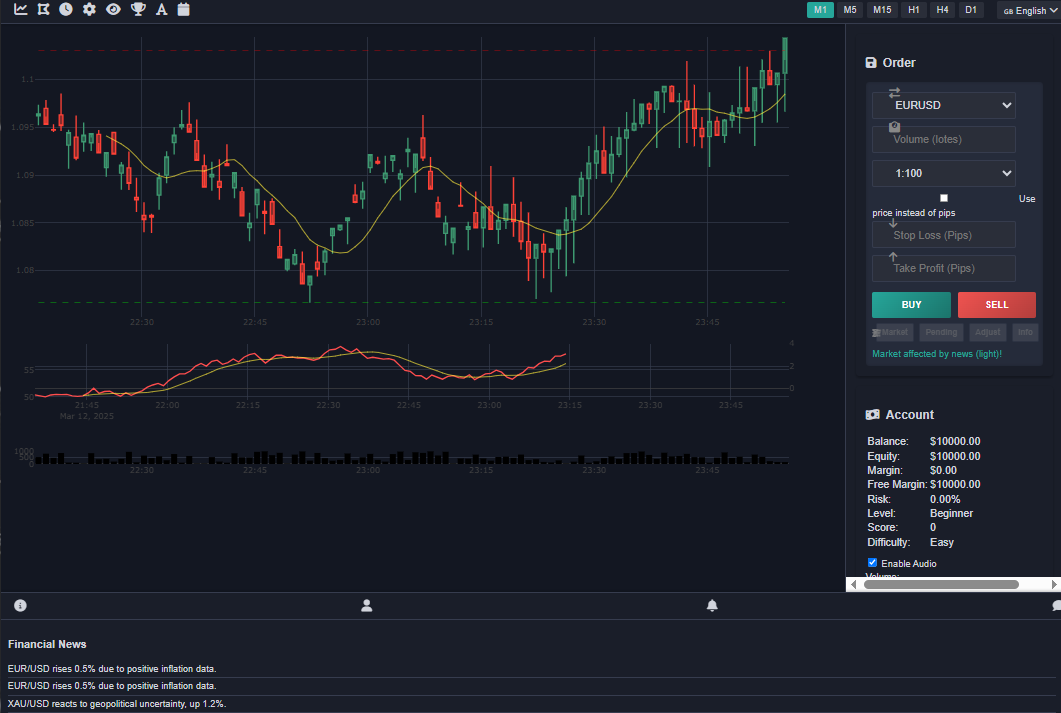The height and width of the screenshot is (713, 1061).
Task: Open the calendar icon in the toolbar
Action: [x=184, y=9]
